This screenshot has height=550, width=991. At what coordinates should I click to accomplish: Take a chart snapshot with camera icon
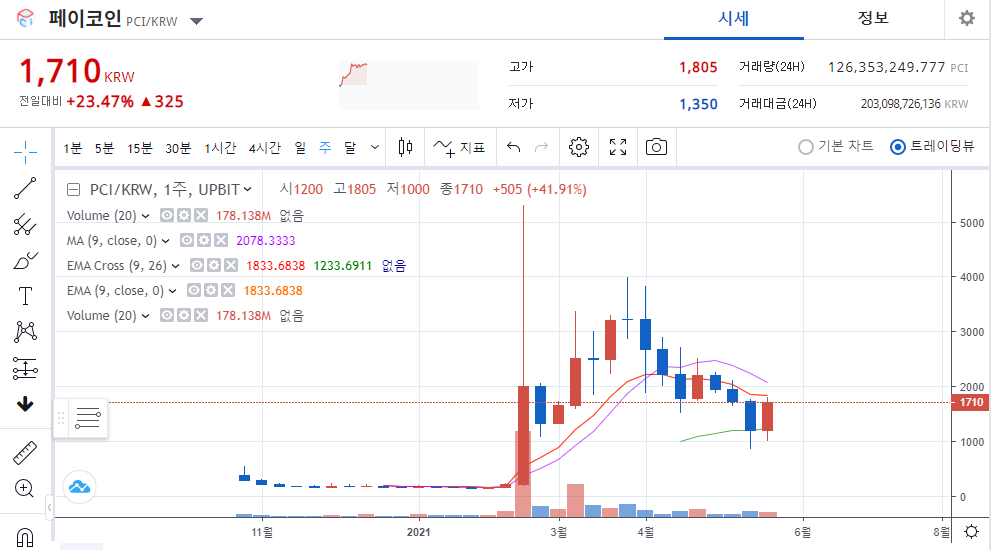point(656,147)
